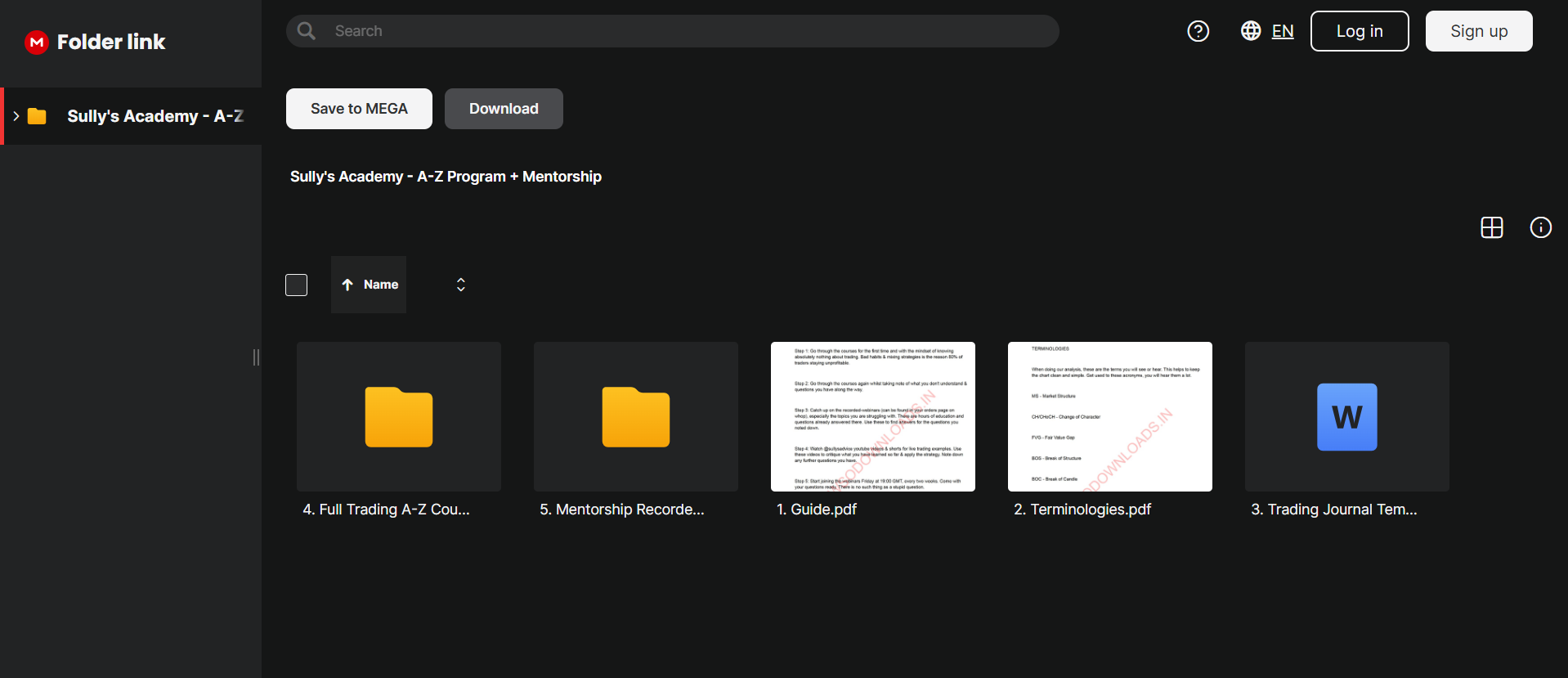Open the info panel icon
The width and height of the screenshot is (1568, 678).
point(1541,227)
